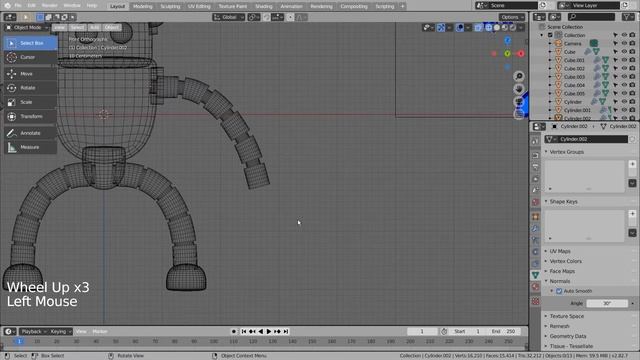Hide Cube.003 via its eye icon
The height and width of the screenshot is (360, 640).
pyautogui.click(x=624, y=77)
